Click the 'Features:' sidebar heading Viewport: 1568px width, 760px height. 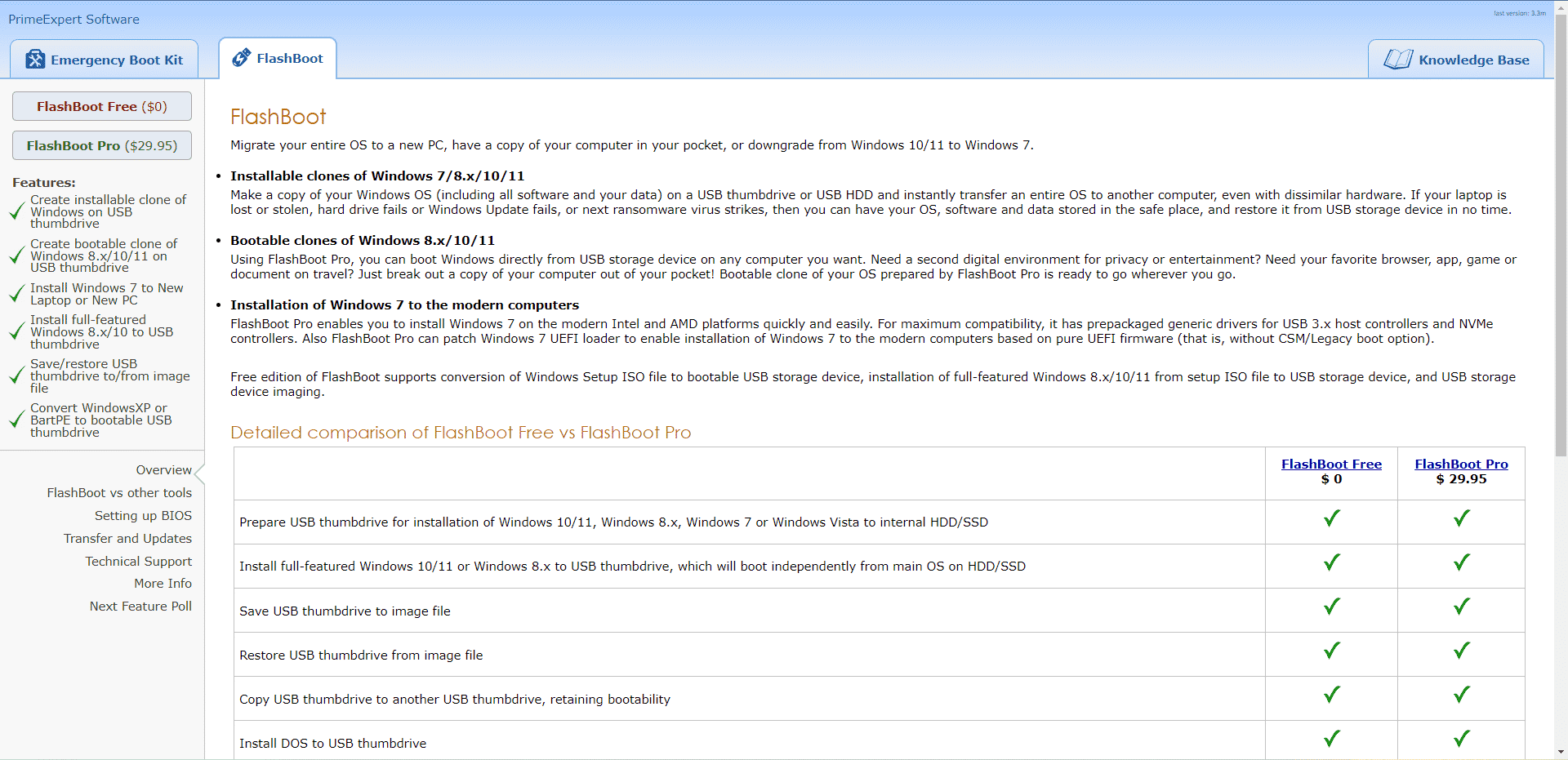click(44, 183)
